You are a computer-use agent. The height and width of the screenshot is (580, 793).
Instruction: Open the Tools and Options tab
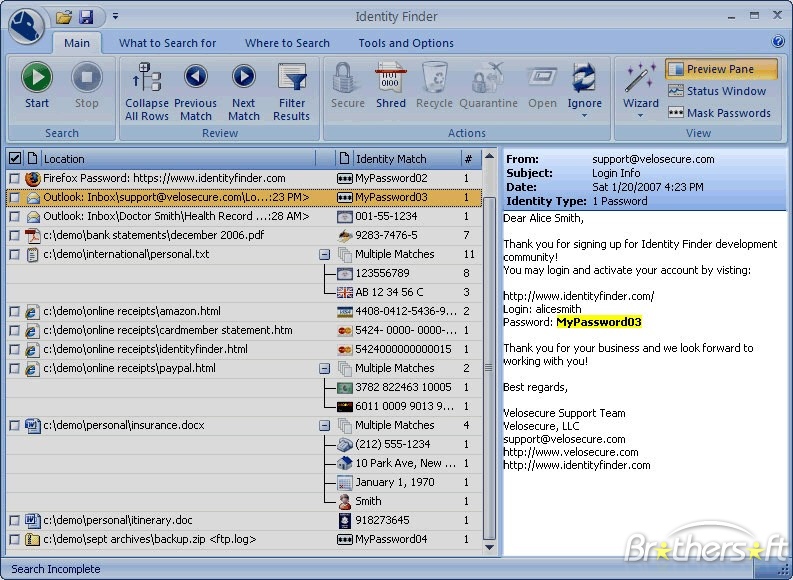point(406,43)
